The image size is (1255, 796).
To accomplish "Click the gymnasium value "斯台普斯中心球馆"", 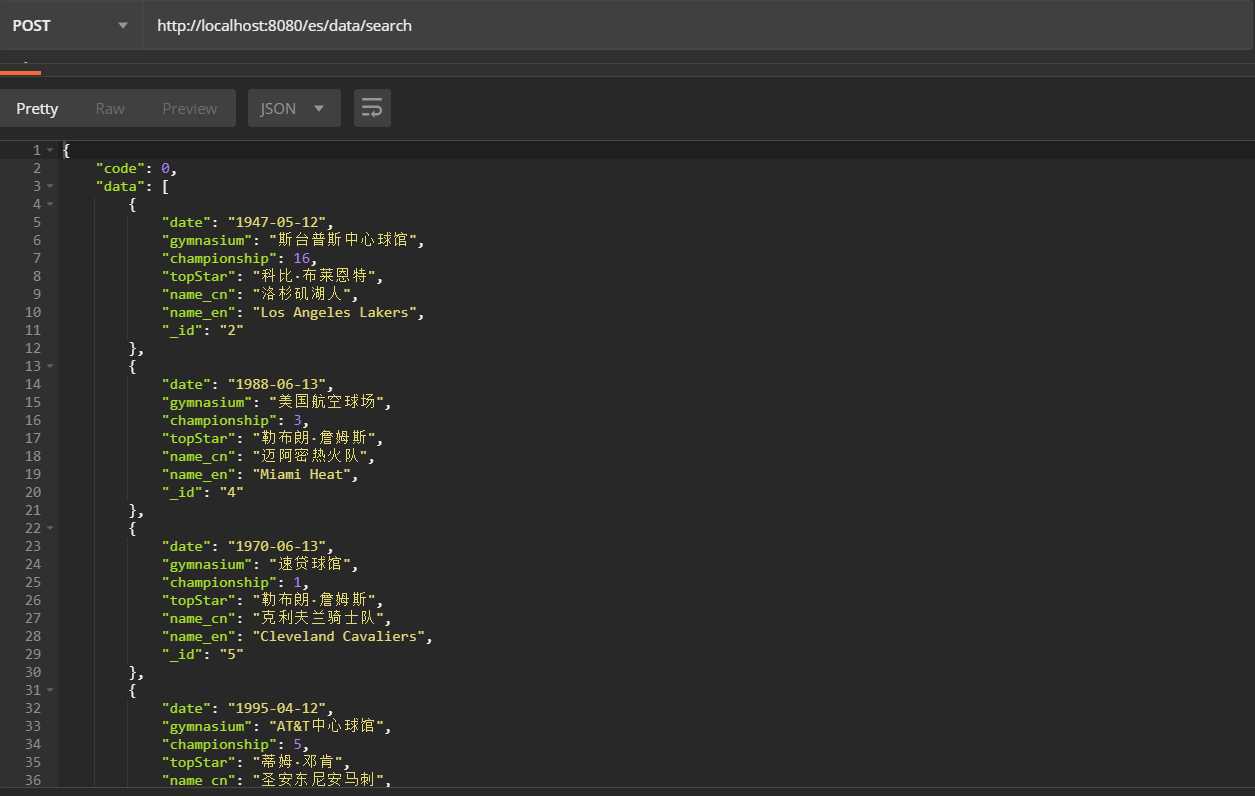I will (342, 240).
